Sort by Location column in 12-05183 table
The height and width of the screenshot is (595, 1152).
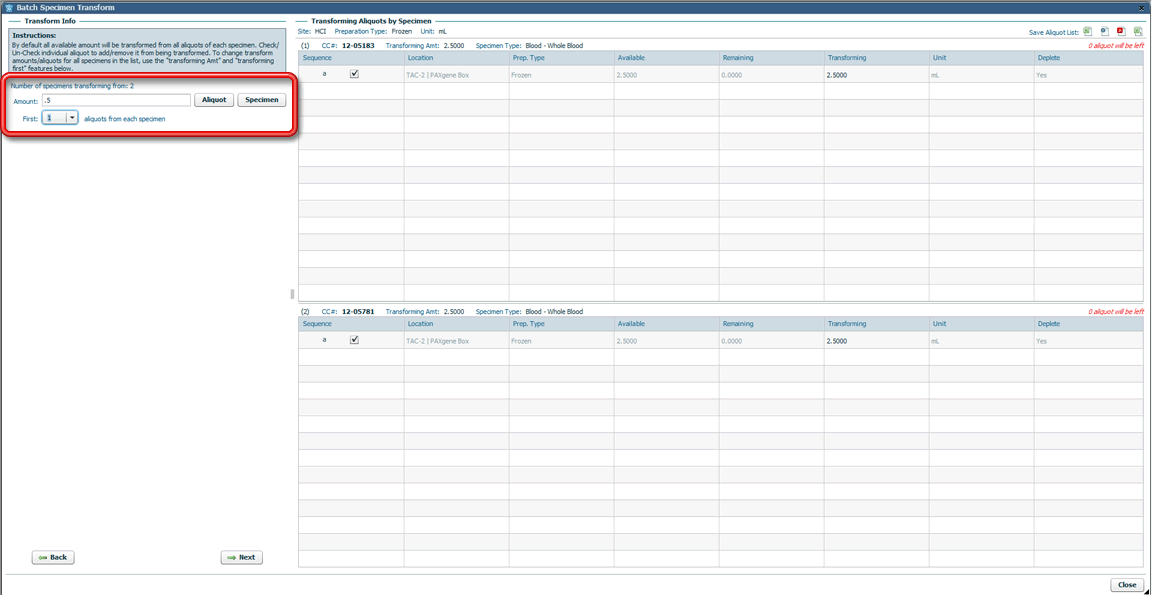[x=456, y=57]
